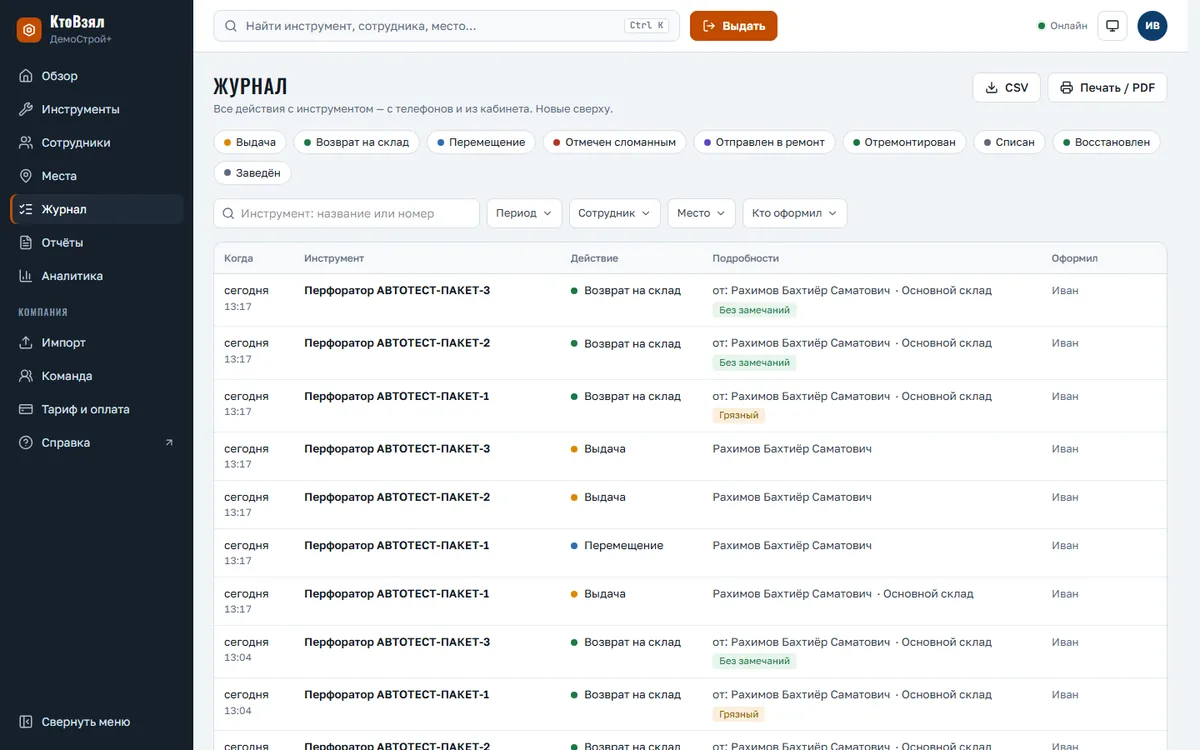Open the Сотрудник filter dropdown

coord(615,213)
